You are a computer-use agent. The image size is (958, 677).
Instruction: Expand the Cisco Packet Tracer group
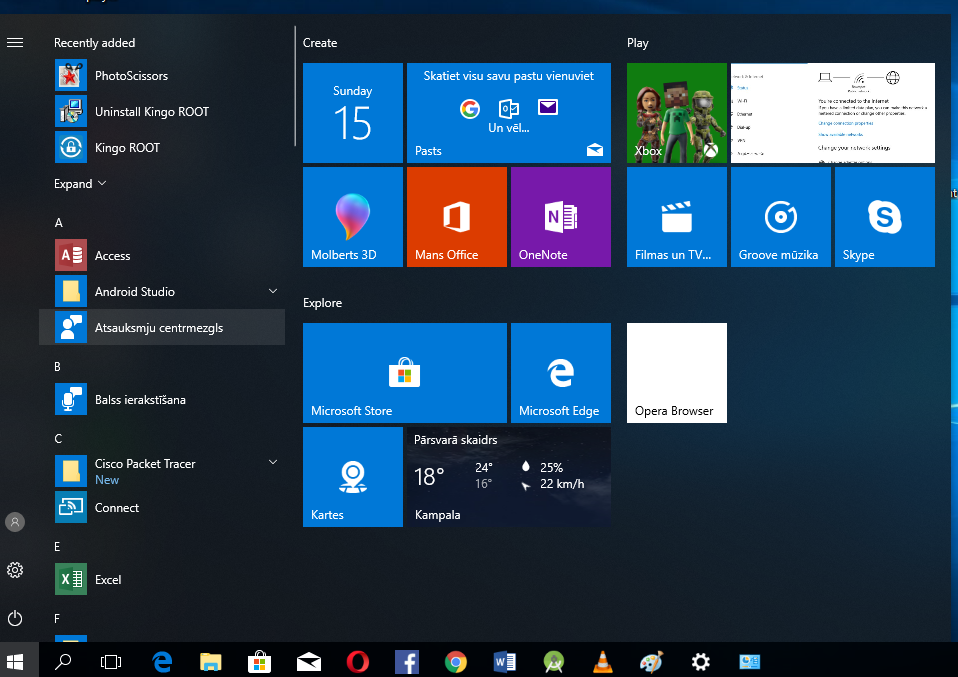tap(273, 462)
